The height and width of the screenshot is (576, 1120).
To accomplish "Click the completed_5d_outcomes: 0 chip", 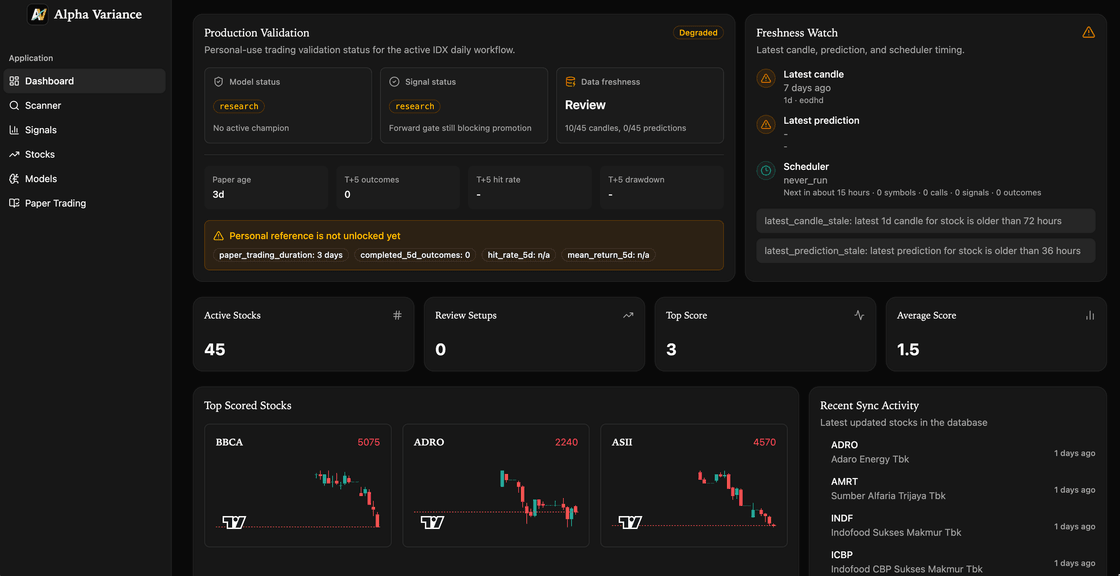I will [x=414, y=254].
